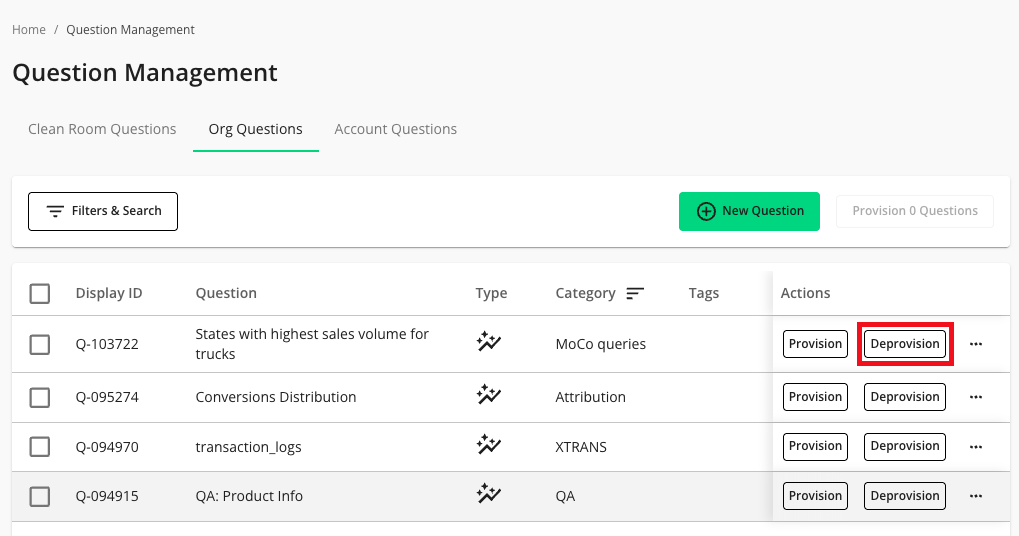The width and height of the screenshot is (1019, 536).
Task: Click the Category column sort icon
Action: coord(635,293)
